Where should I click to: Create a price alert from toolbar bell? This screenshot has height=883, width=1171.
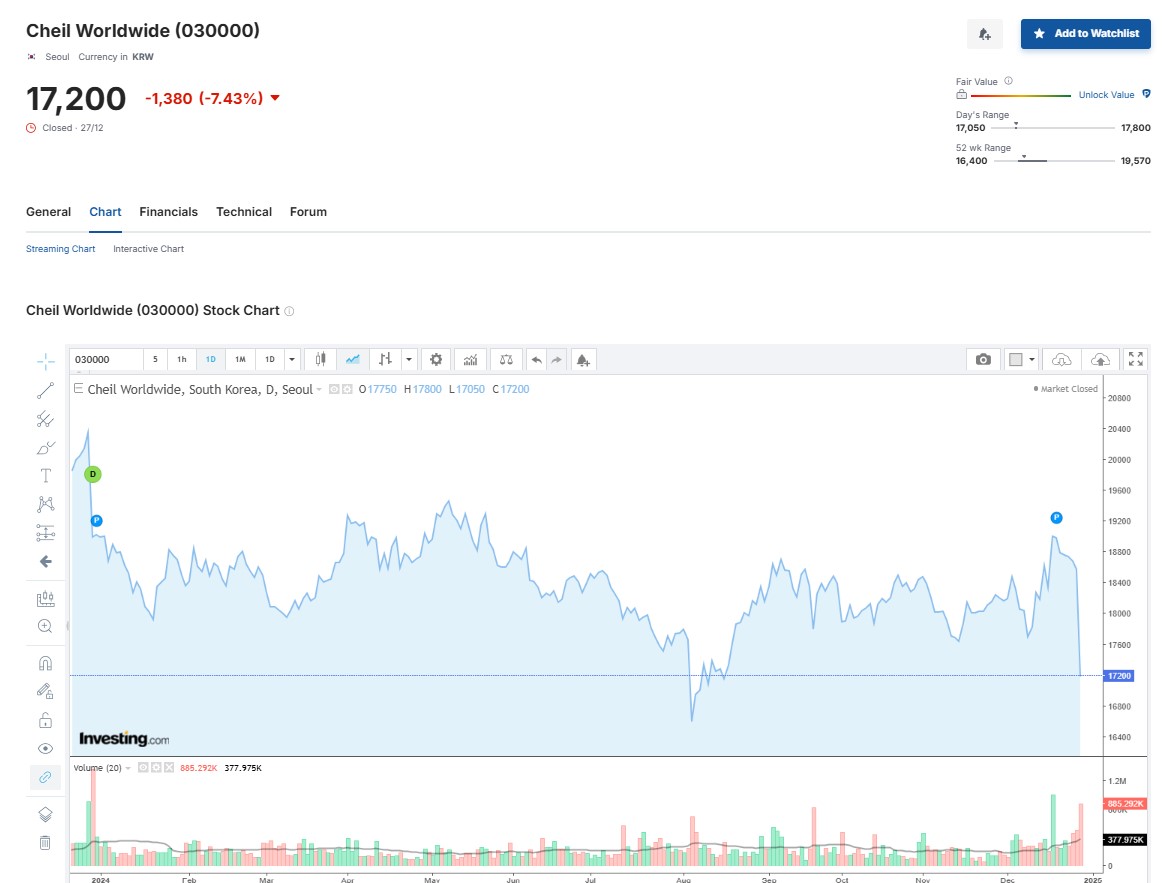583,360
